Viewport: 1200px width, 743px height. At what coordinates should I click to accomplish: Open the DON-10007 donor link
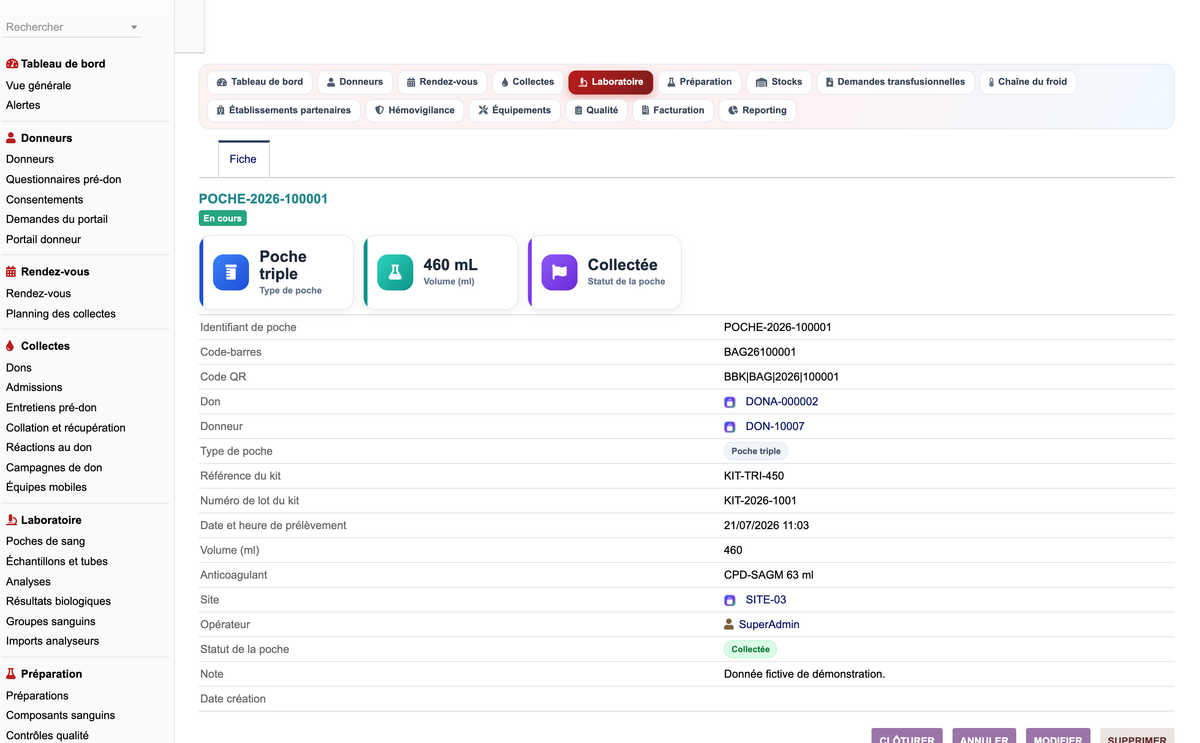[775, 427]
